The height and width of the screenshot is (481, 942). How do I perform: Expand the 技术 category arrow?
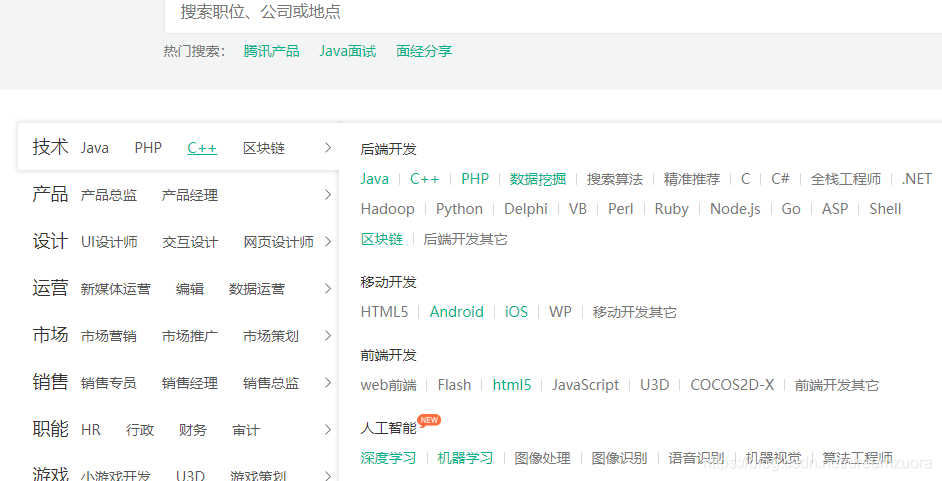[x=327, y=148]
